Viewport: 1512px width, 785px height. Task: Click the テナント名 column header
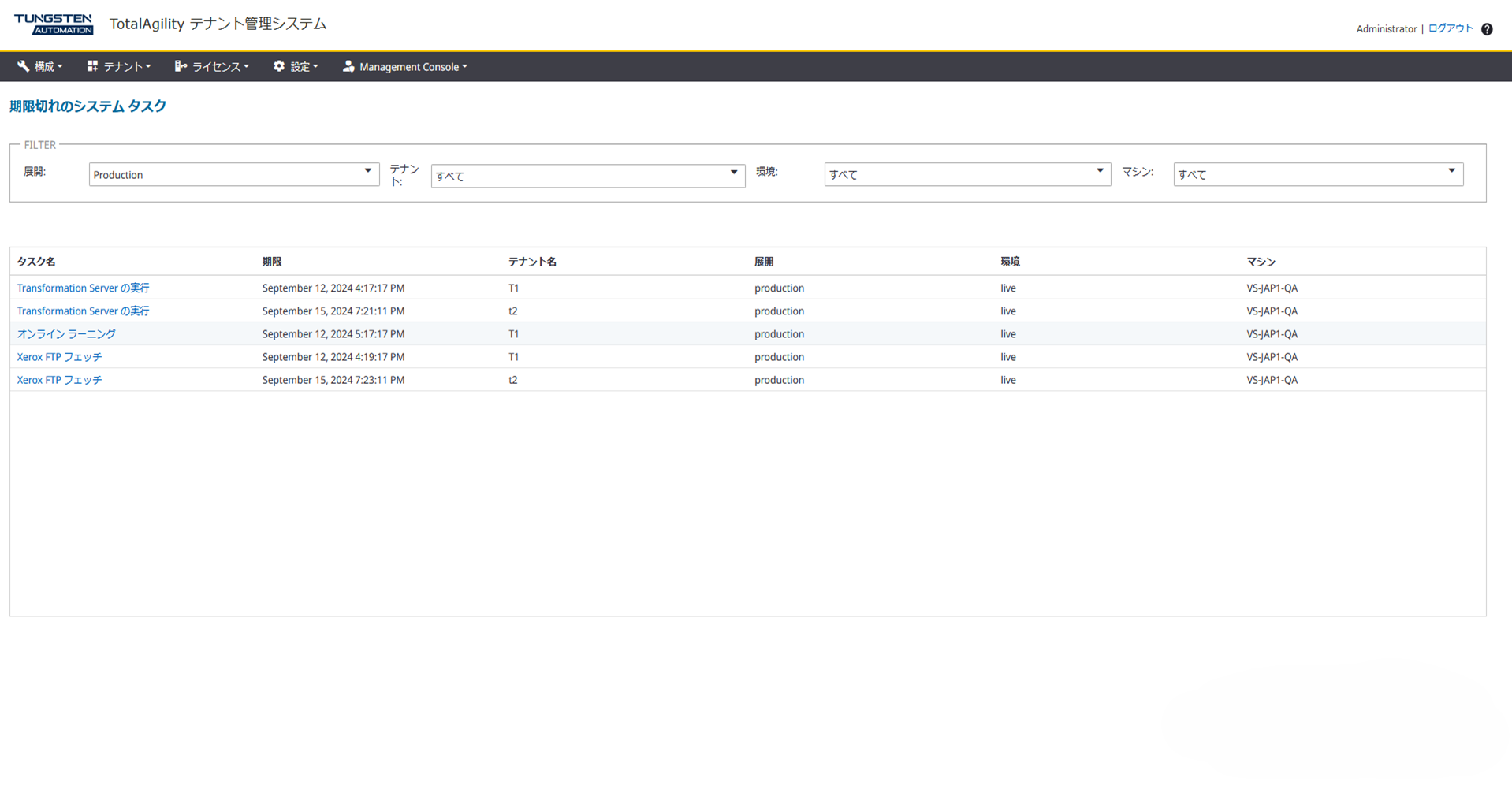coord(533,262)
